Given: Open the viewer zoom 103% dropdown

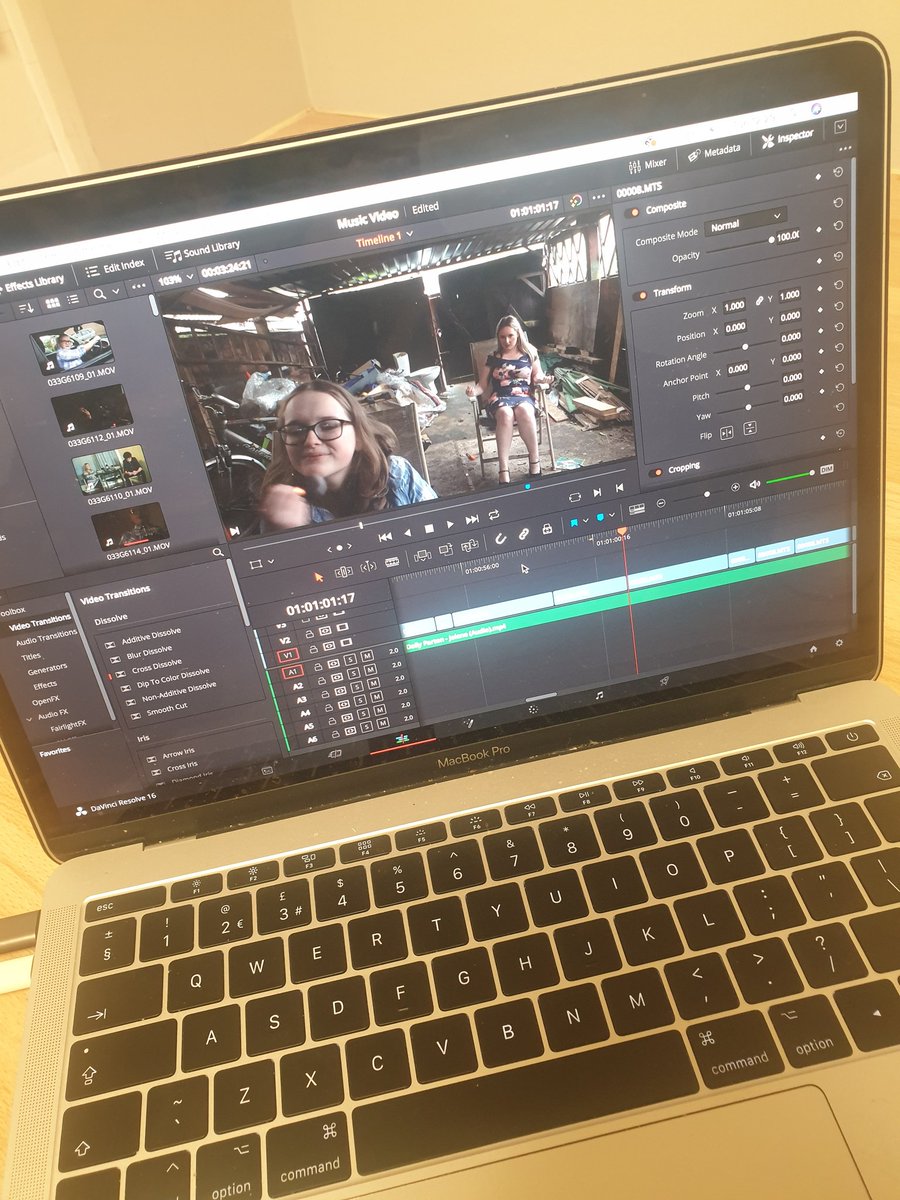Looking at the screenshot, I should (x=174, y=279).
